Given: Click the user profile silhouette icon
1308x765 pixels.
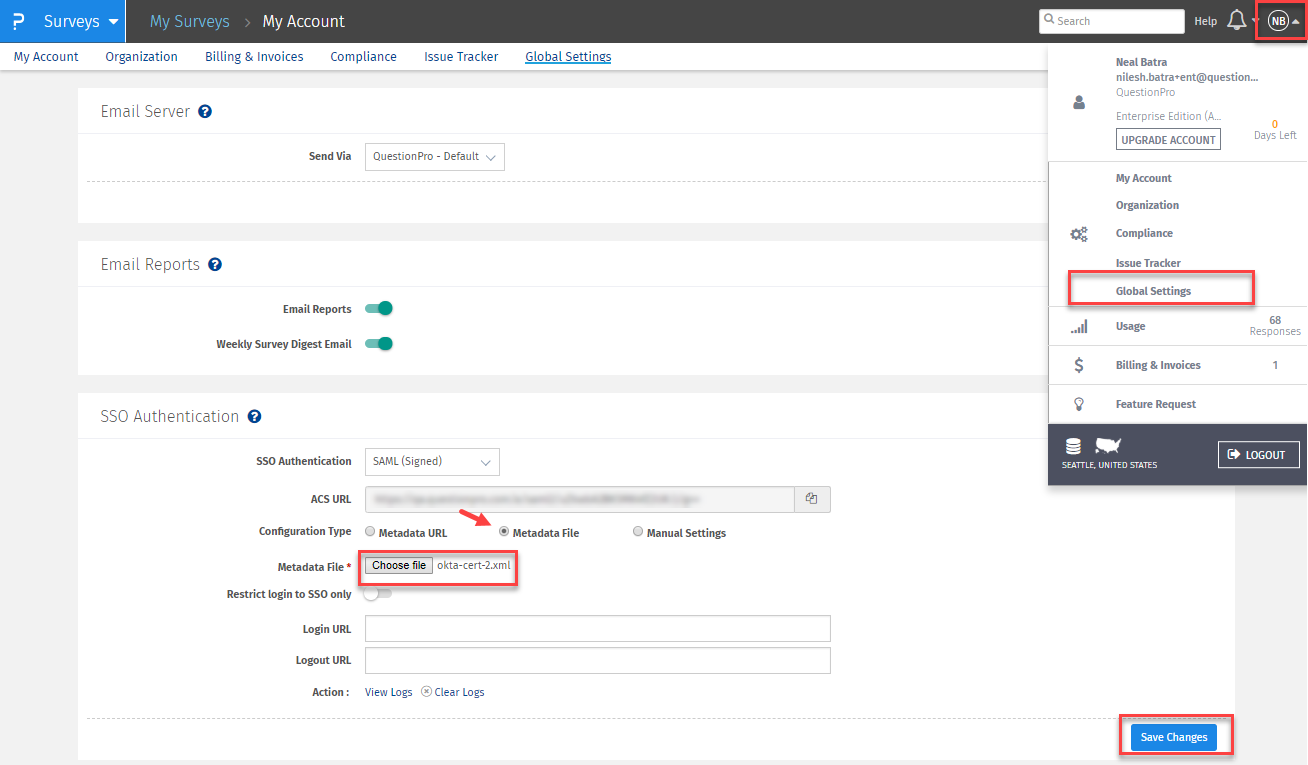Looking at the screenshot, I should tap(1078, 102).
